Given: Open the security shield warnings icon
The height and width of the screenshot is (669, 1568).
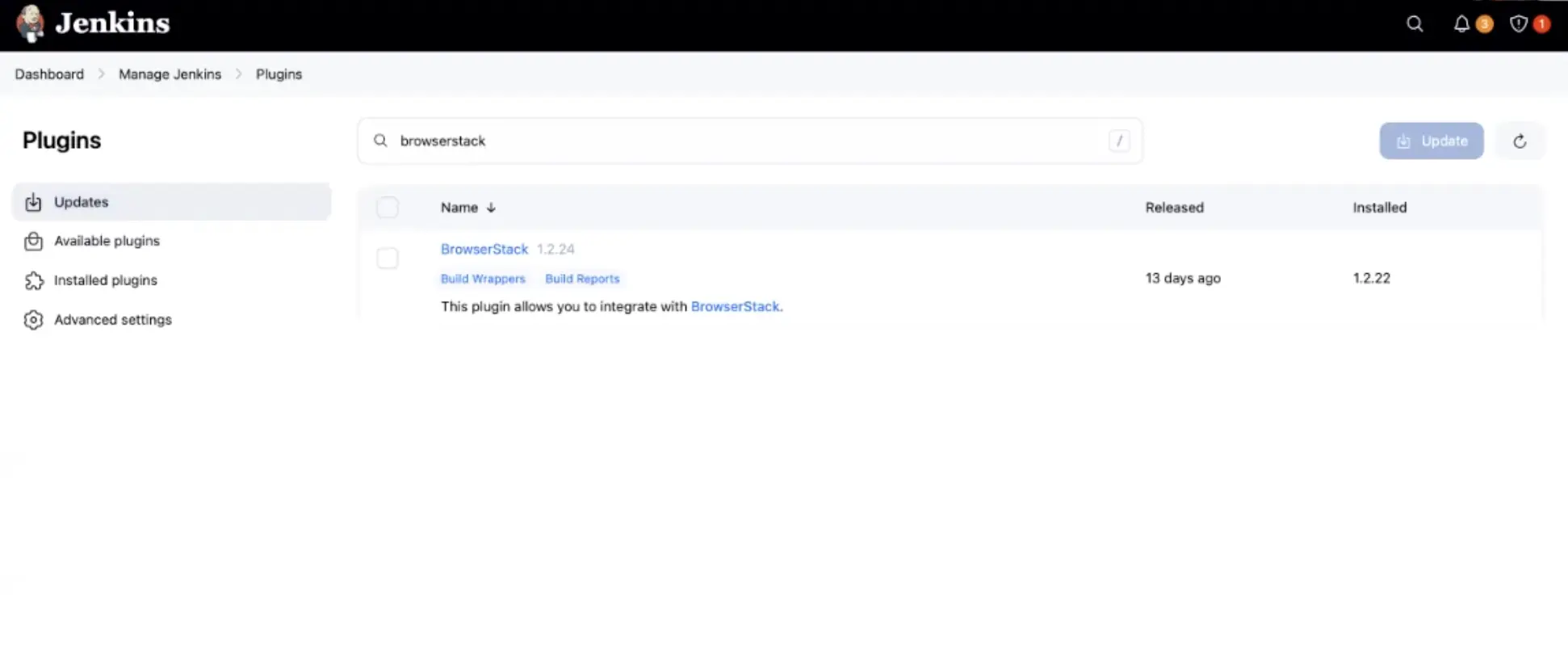Looking at the screenshot, I should (1518, 24).
